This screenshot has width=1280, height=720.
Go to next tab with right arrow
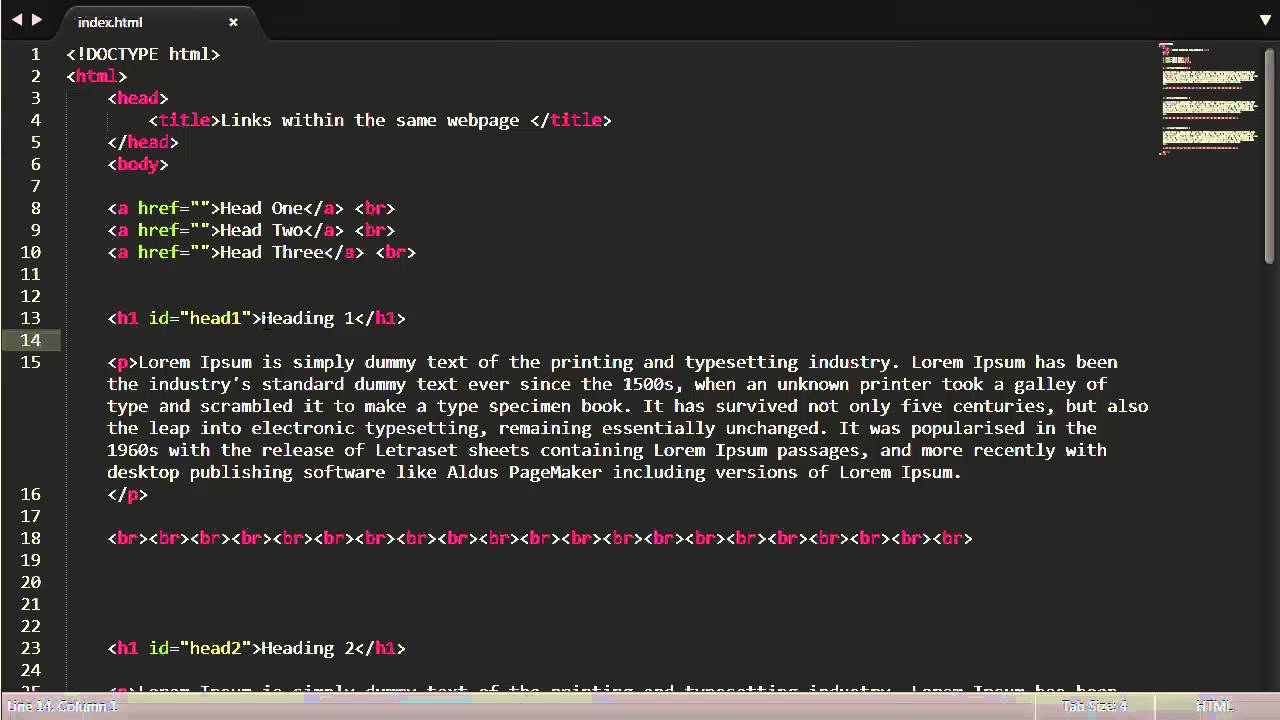pyautogui.click(x=37, y=19)
